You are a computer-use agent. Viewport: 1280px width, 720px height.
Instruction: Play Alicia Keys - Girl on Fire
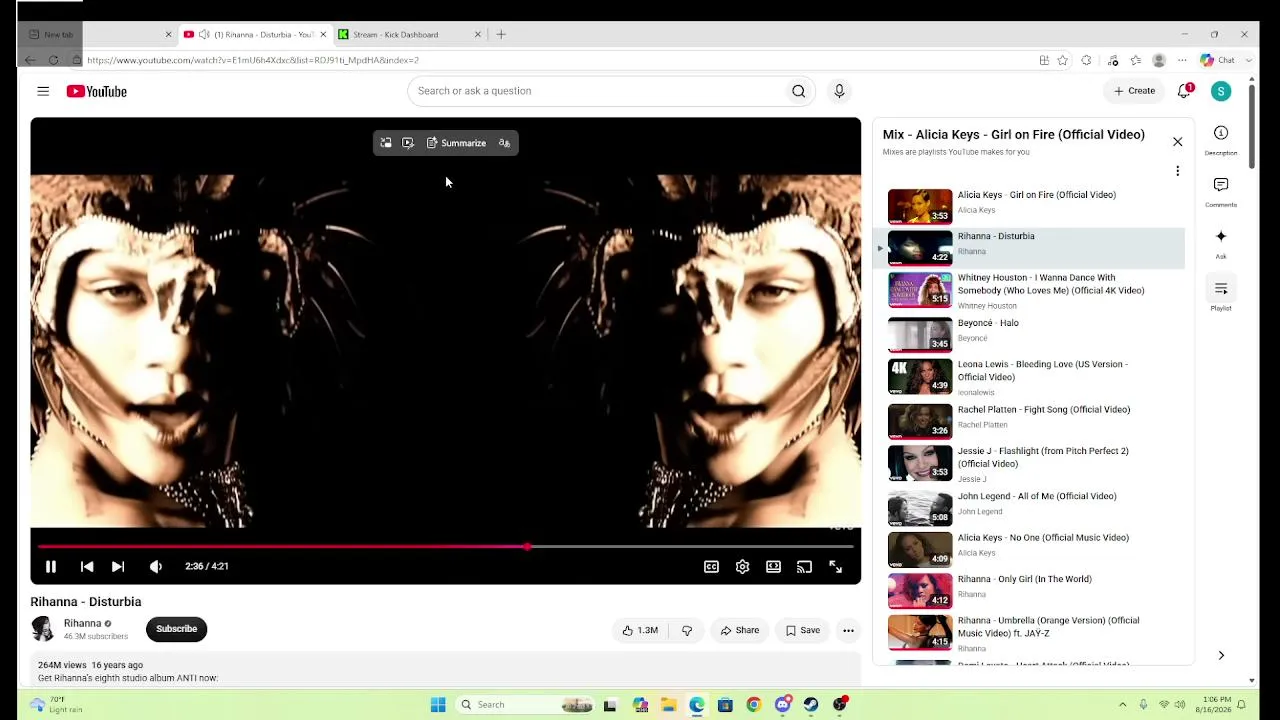[1030, 206]
